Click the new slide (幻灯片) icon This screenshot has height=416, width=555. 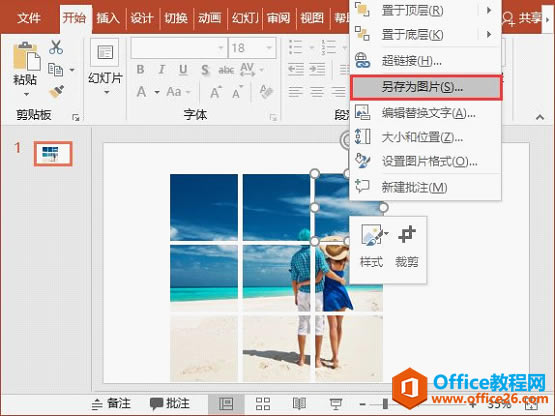tap(105, 52)
